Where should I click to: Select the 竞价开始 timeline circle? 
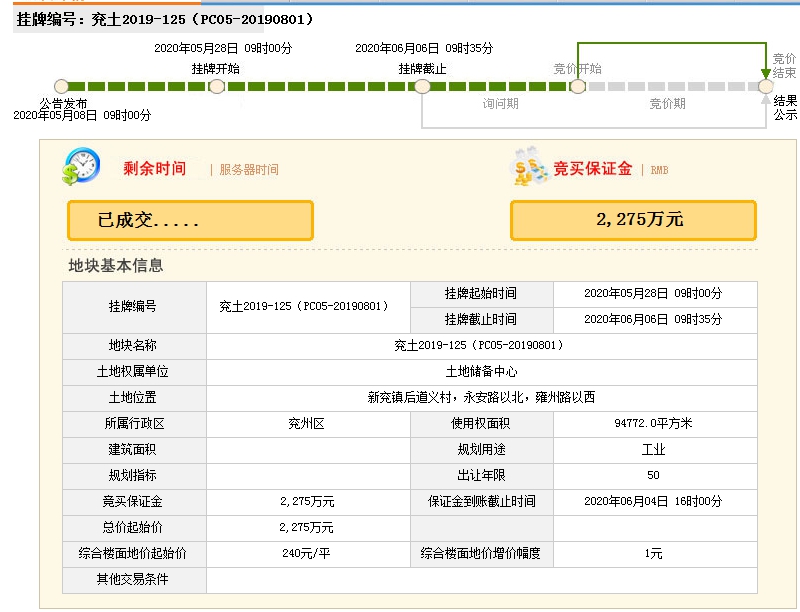577,87
